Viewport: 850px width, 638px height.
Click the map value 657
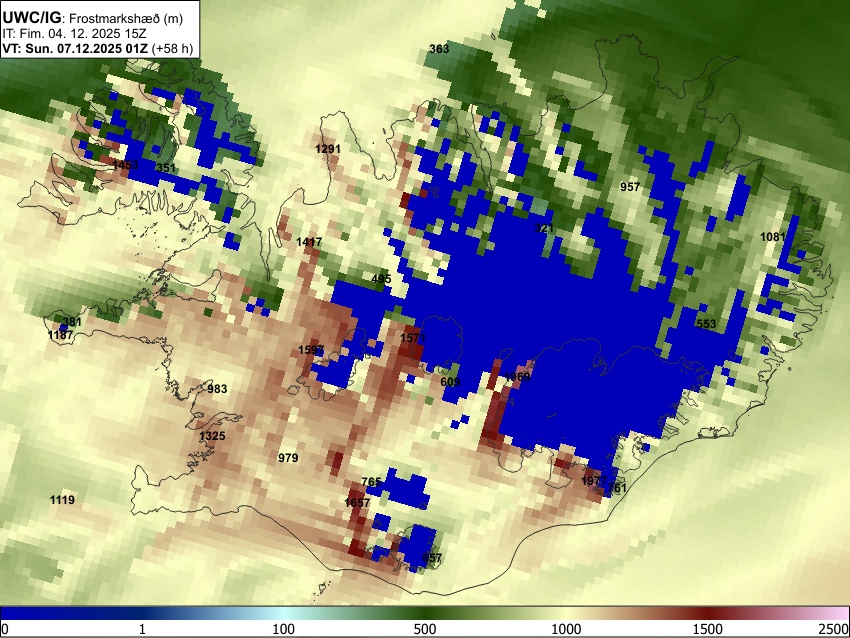pyautogui.click(x=432, y=558)
